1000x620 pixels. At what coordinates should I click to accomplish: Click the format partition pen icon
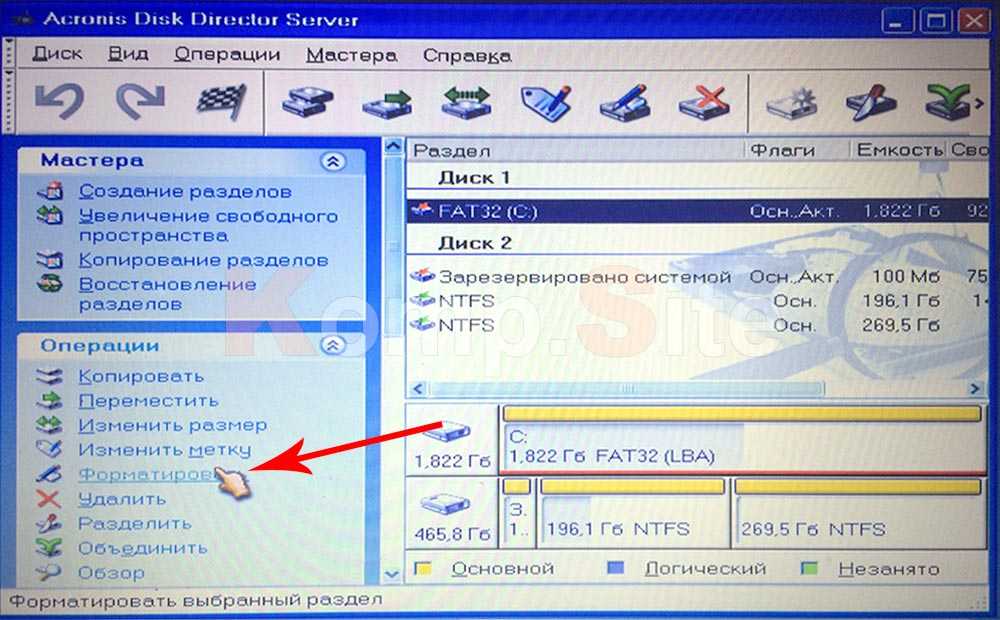626,102
